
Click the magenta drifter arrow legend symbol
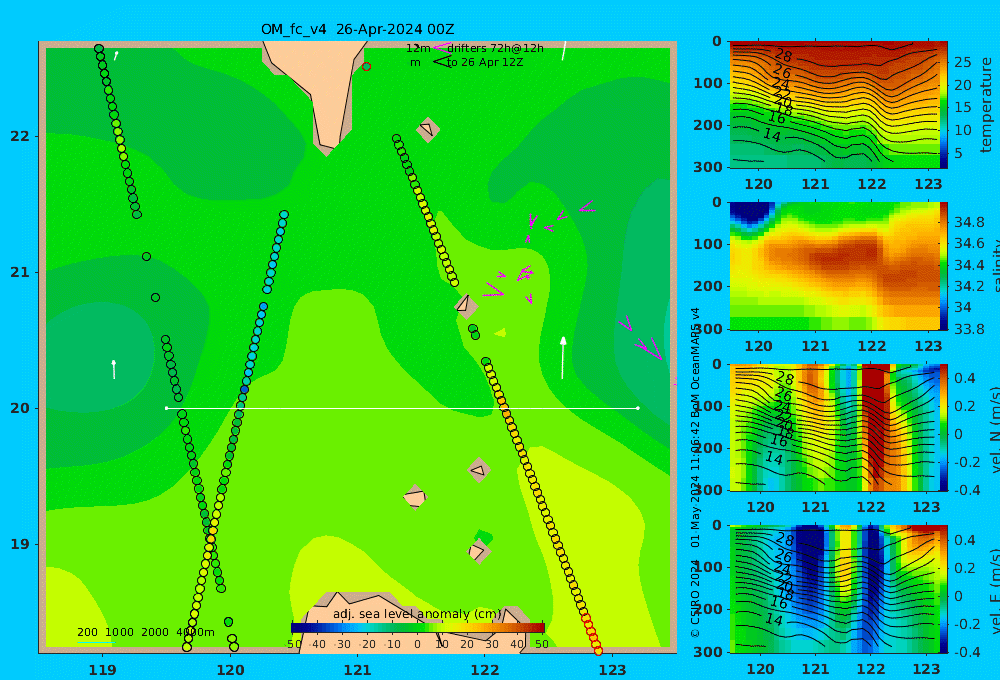(x=441, y=48)
